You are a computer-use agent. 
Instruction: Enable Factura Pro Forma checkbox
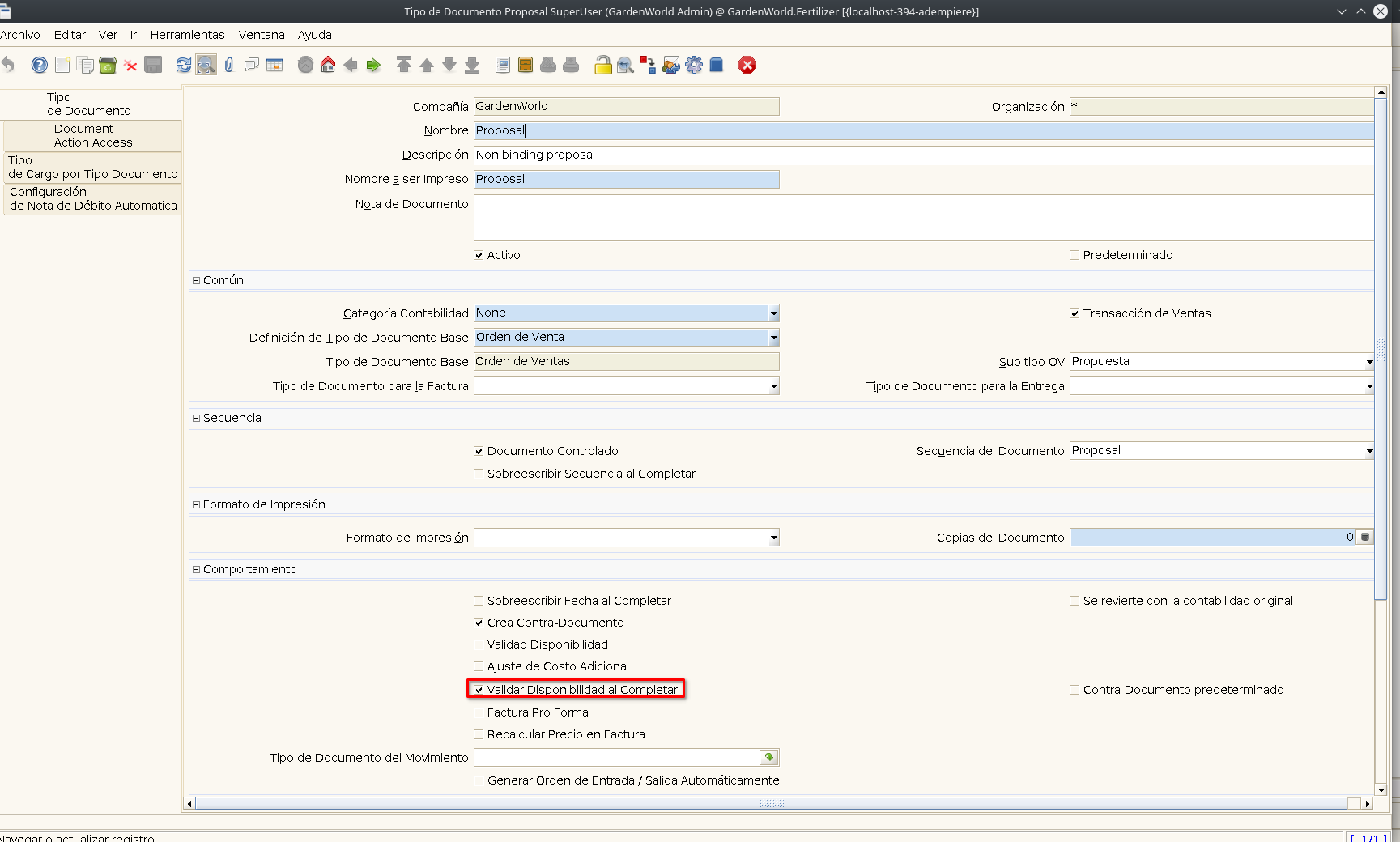point(479,712)
